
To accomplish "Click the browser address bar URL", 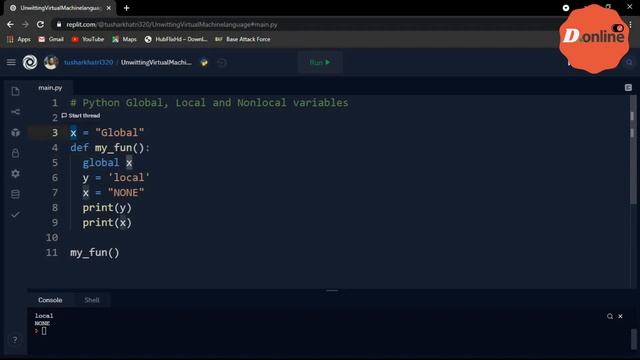I will tap(172, 24).
